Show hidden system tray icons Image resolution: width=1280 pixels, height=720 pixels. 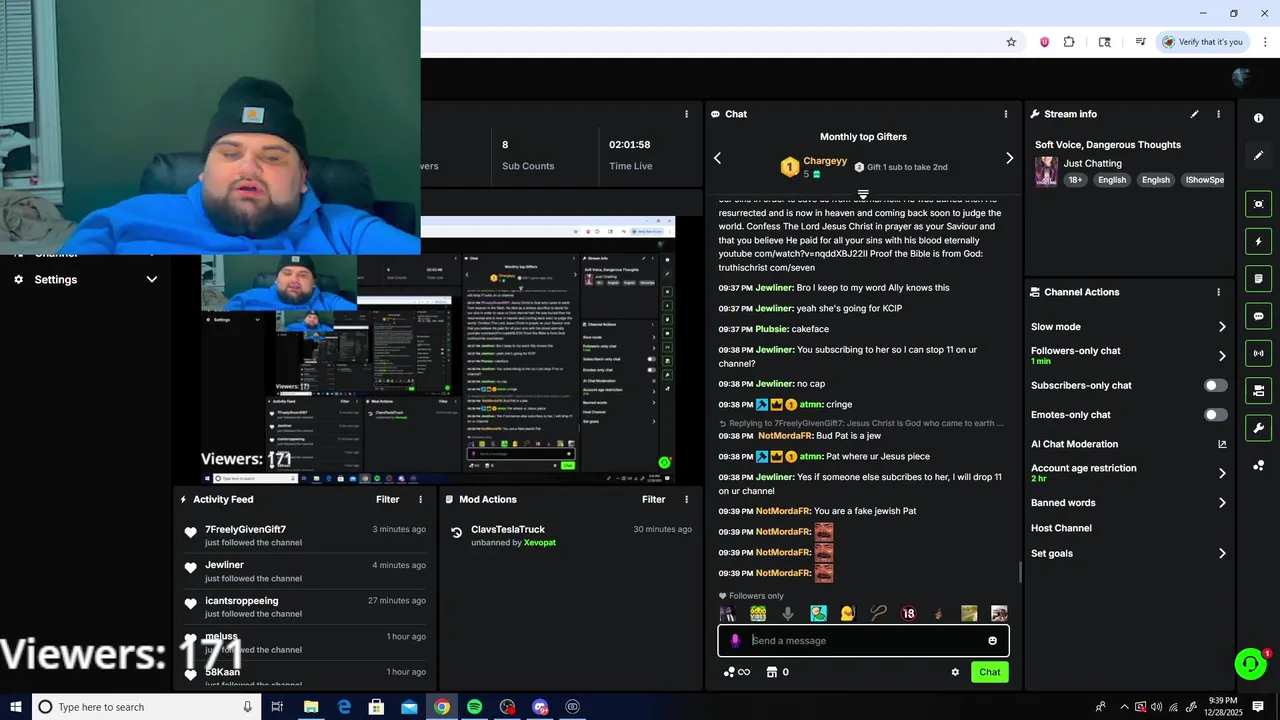tap(1124, 707)
